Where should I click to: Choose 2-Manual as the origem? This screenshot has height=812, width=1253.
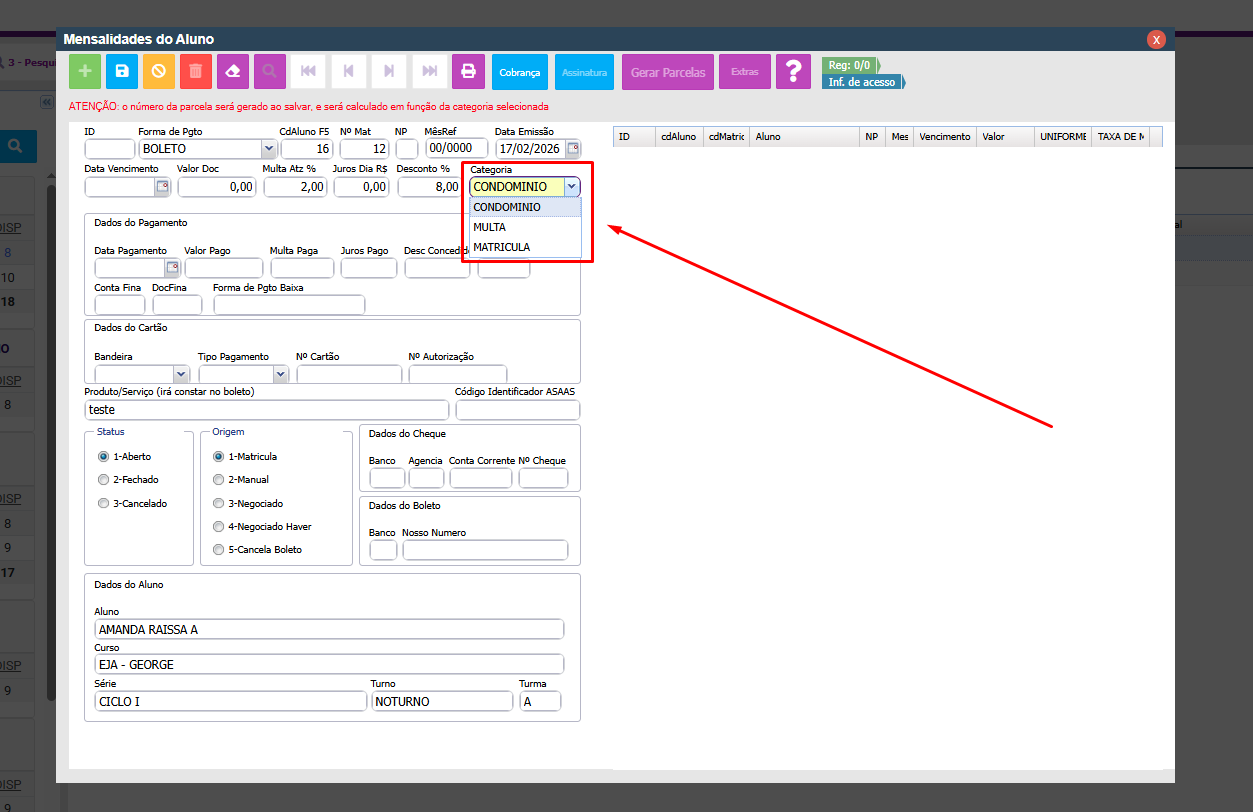218,480
